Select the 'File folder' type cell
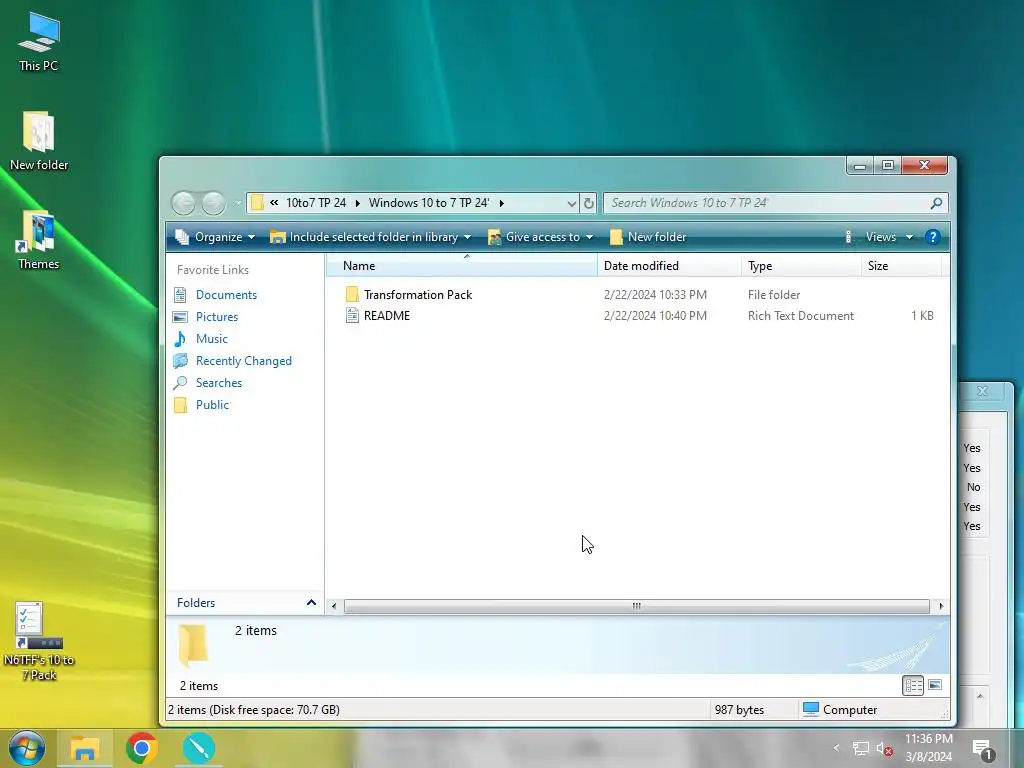 774,295
